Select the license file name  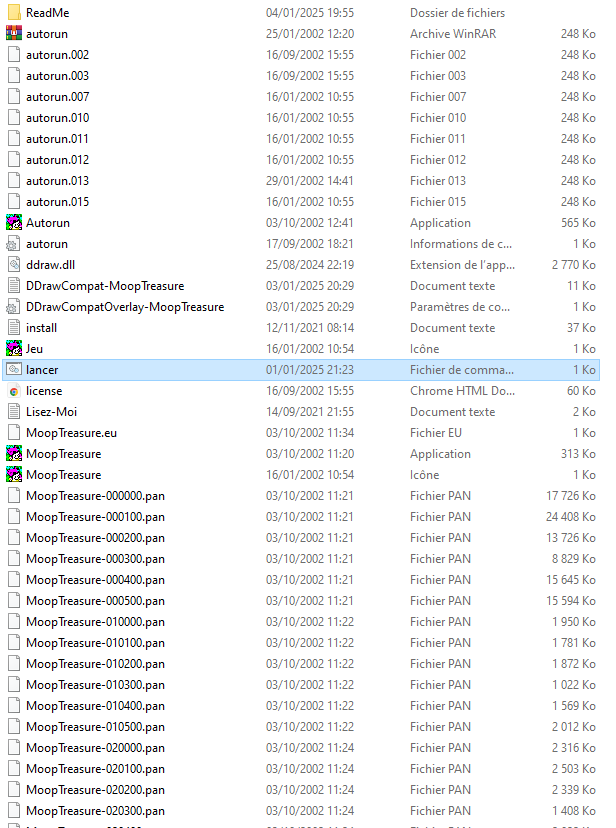click(x=44, y=391)
